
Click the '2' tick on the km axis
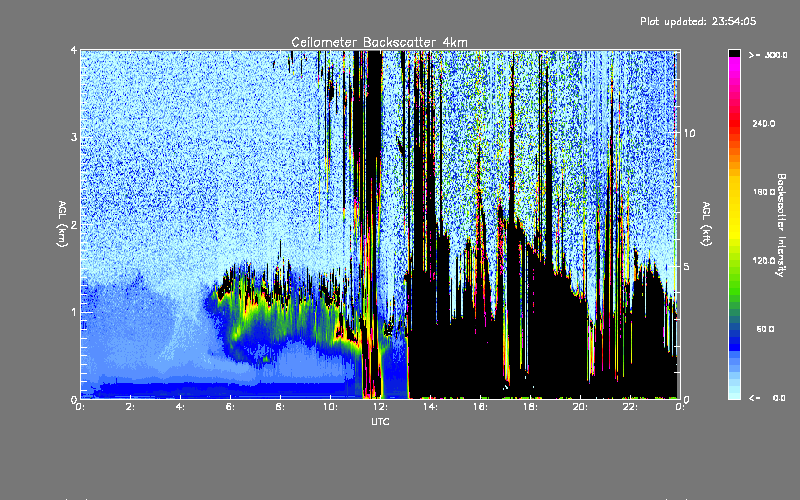pos(74,225)
